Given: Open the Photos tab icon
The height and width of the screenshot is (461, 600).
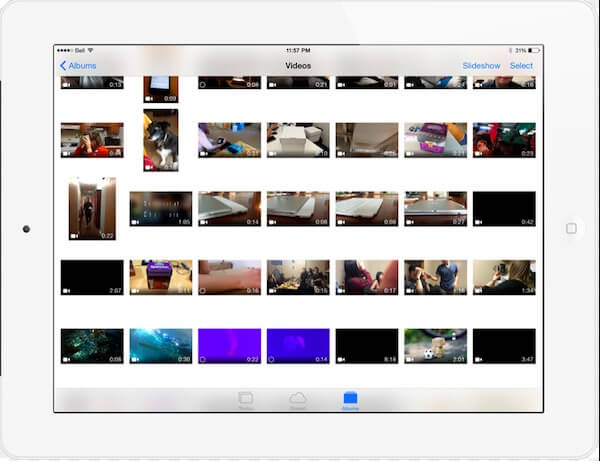Looking at the screenshot, I should click(x=246, y=398).
